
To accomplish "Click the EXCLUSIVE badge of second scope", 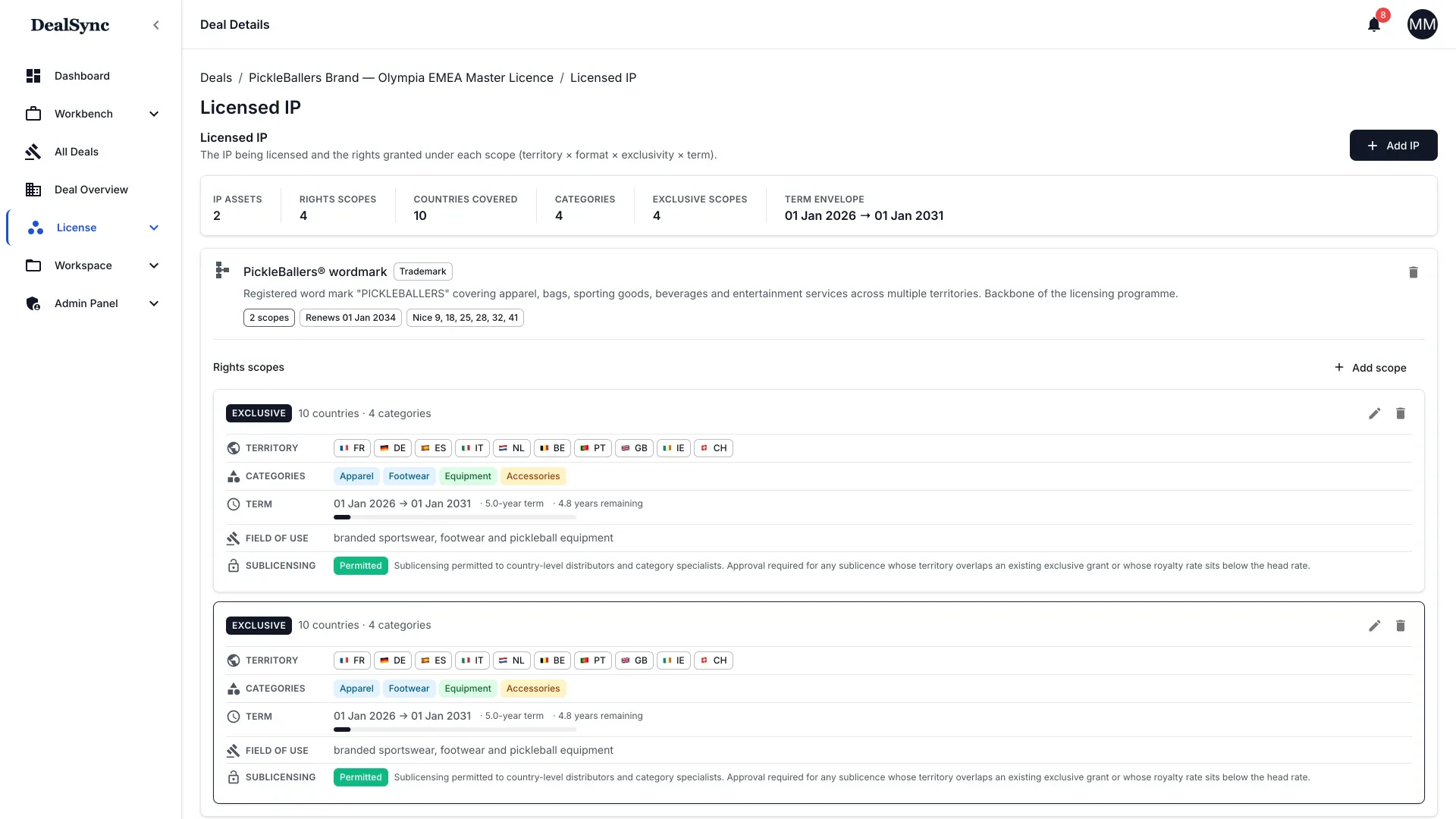I will 259,626.
